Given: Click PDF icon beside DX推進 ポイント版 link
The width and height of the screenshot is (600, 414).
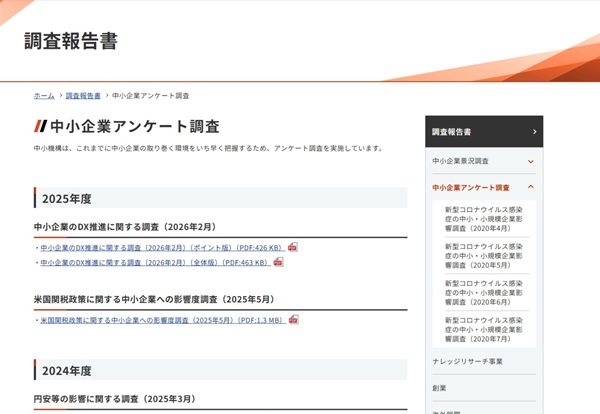Looking at the screenshot, I should (x=293, y=247).
